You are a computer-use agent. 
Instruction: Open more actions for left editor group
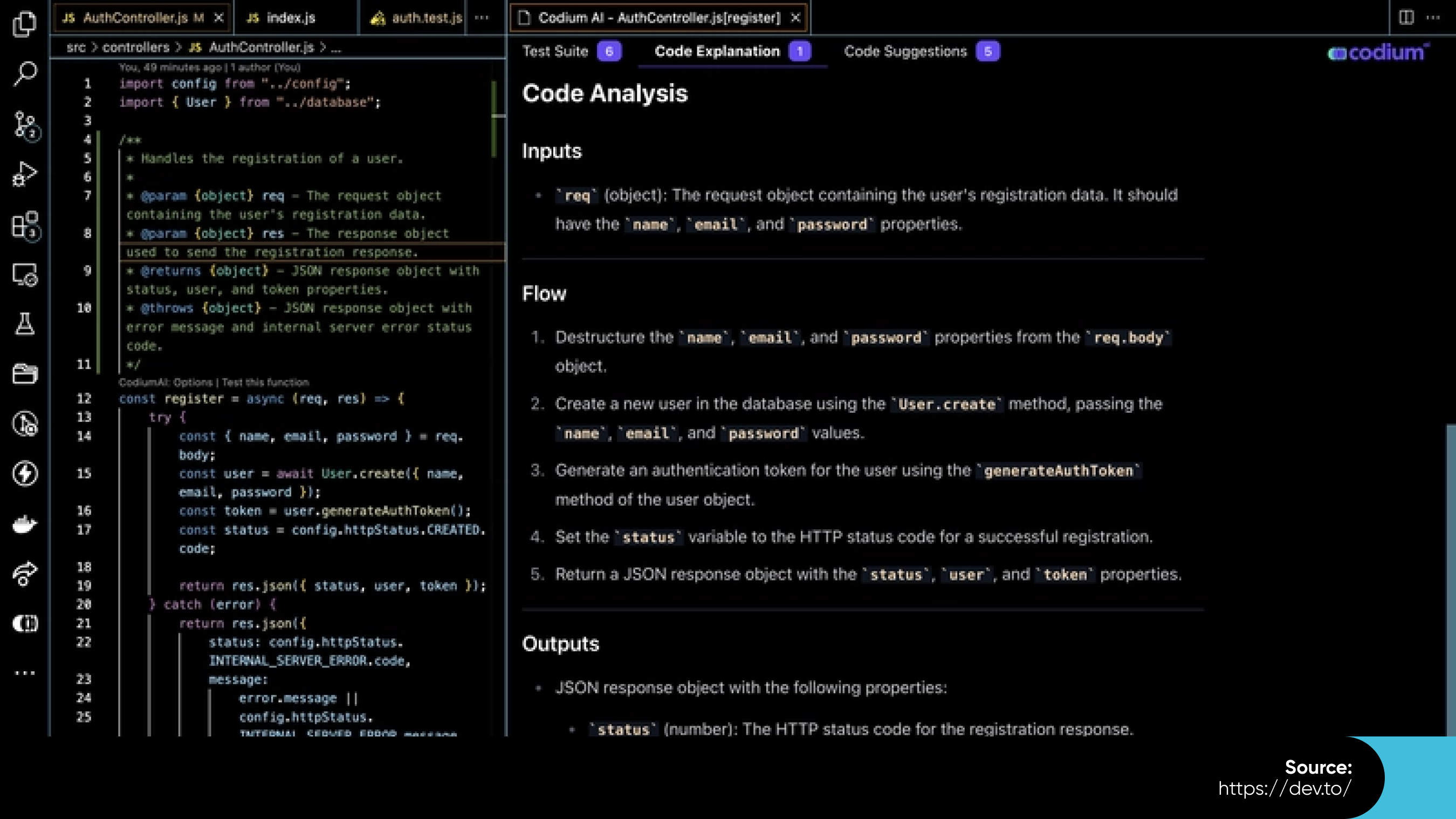[482, 17]
